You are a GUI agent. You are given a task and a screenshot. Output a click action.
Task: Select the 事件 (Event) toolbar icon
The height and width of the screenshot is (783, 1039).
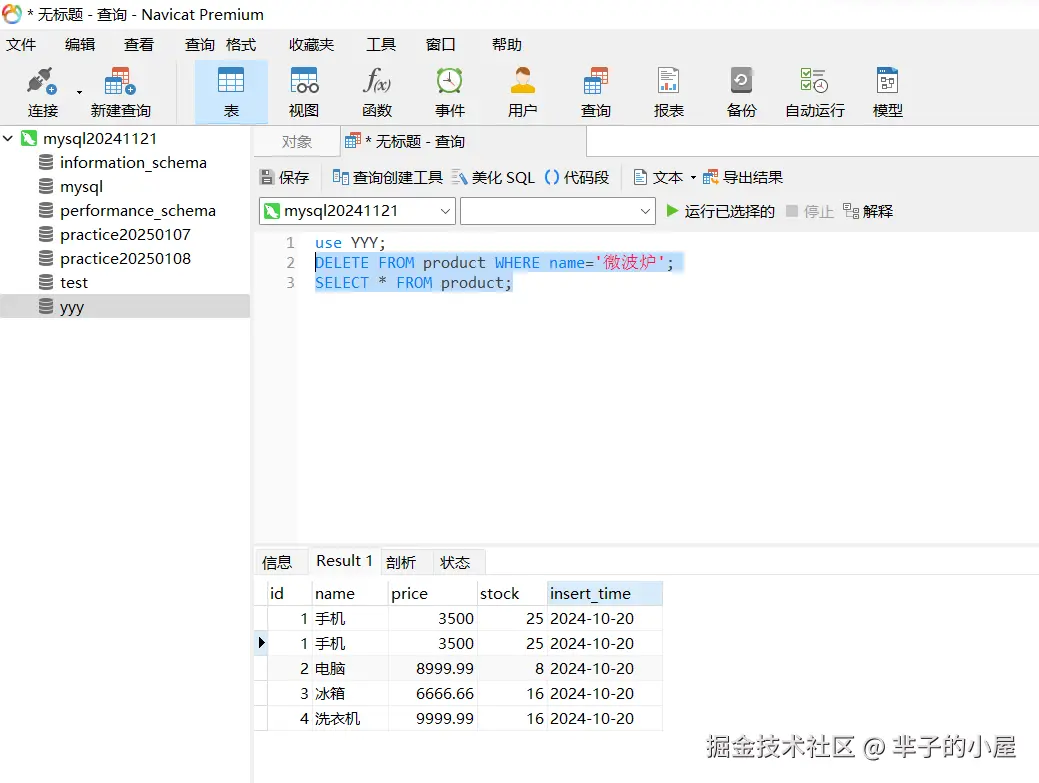pos(450,92)
